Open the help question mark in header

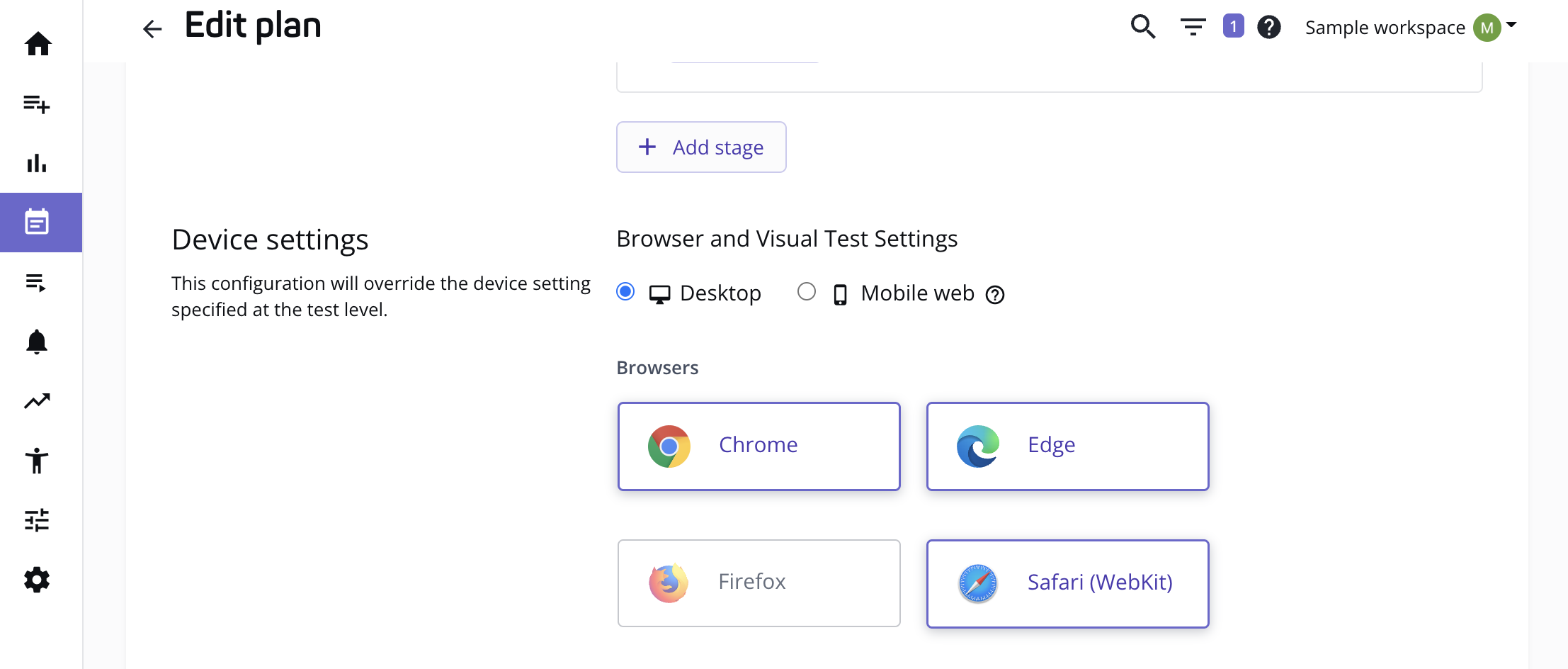coord(1269,28)
